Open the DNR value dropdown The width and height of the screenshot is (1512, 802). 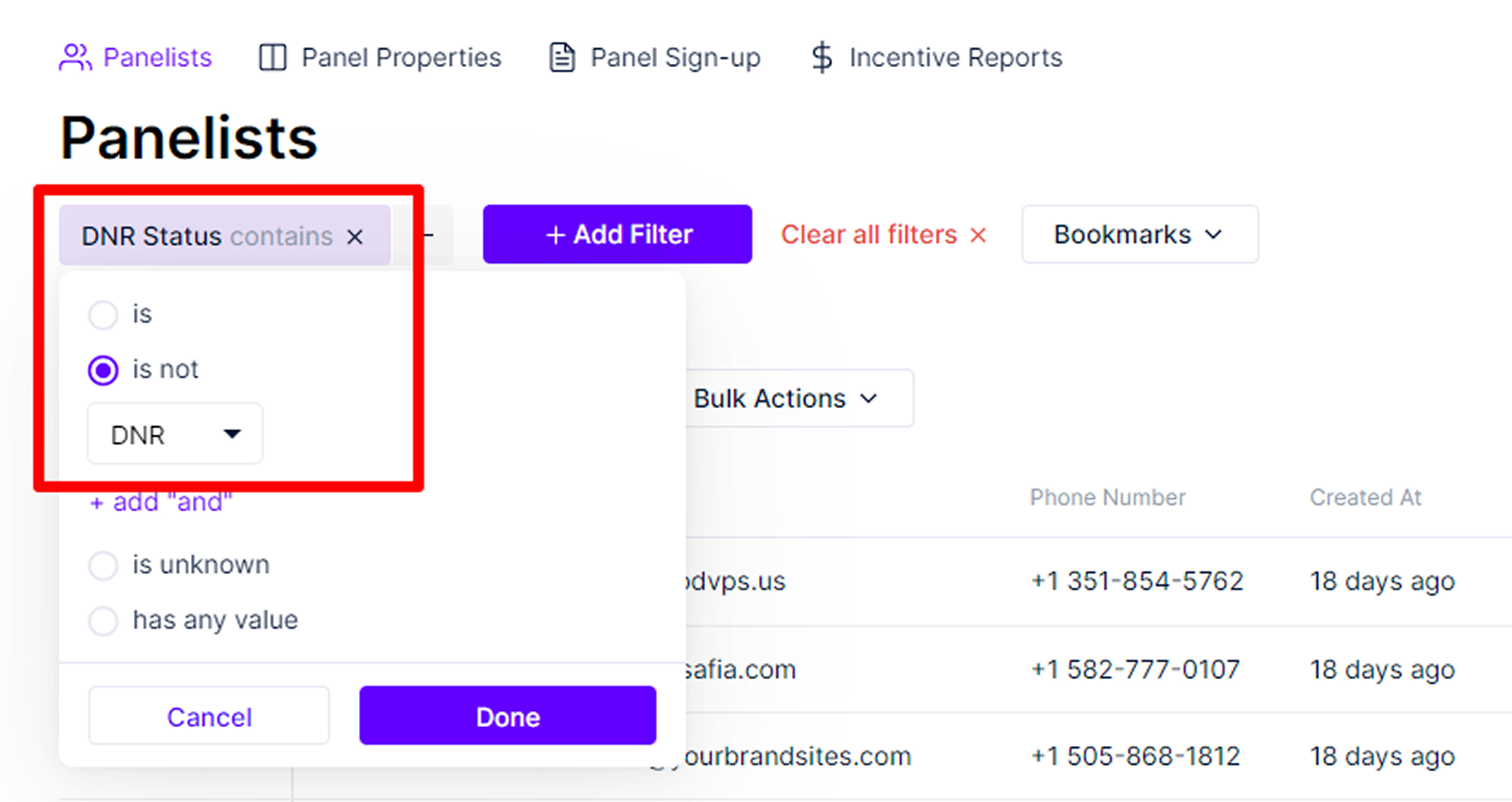(175, 434)
